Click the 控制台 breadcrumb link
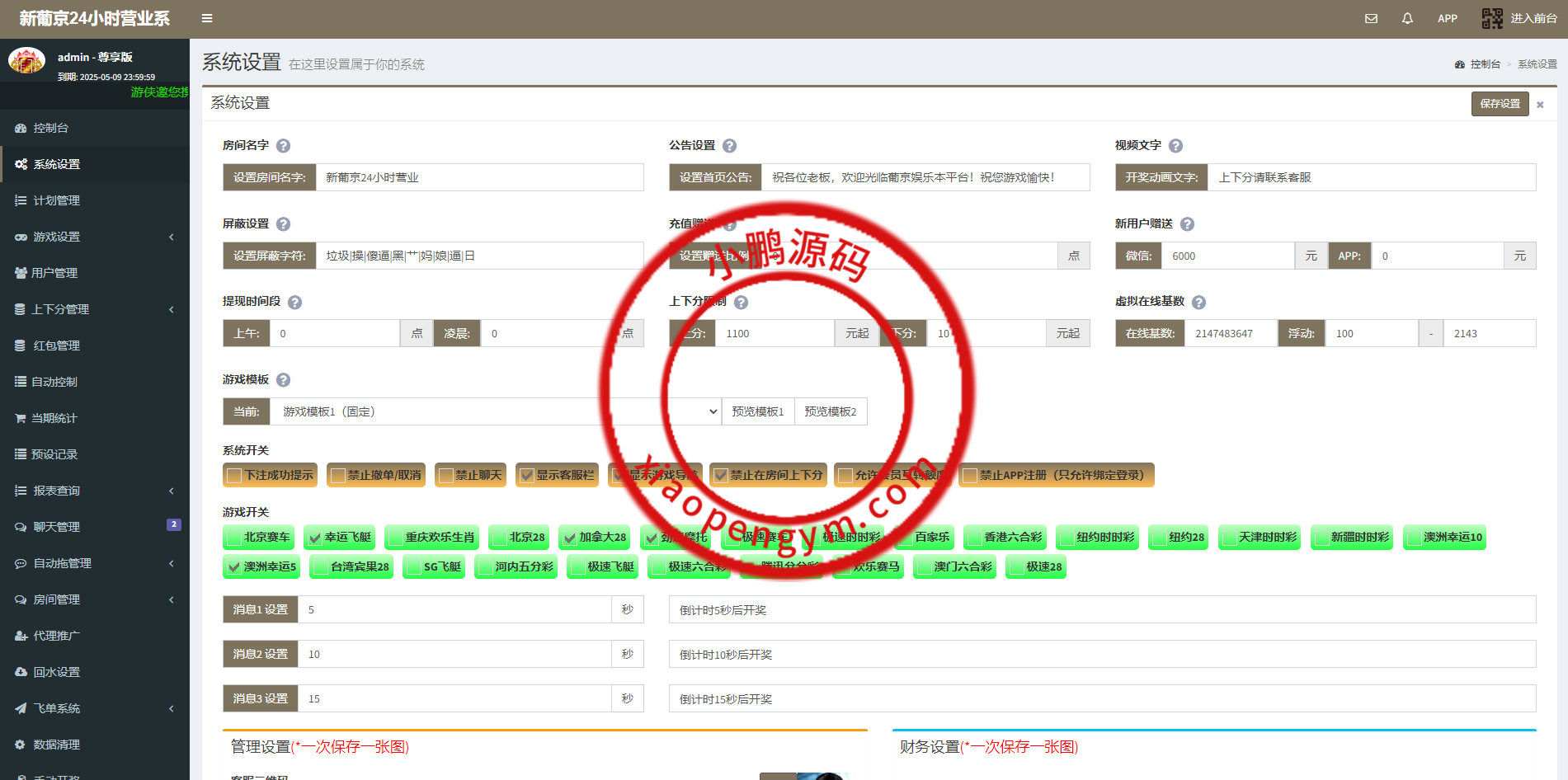The width and height of the screenshot is (1568, 780). [1484, 64]
